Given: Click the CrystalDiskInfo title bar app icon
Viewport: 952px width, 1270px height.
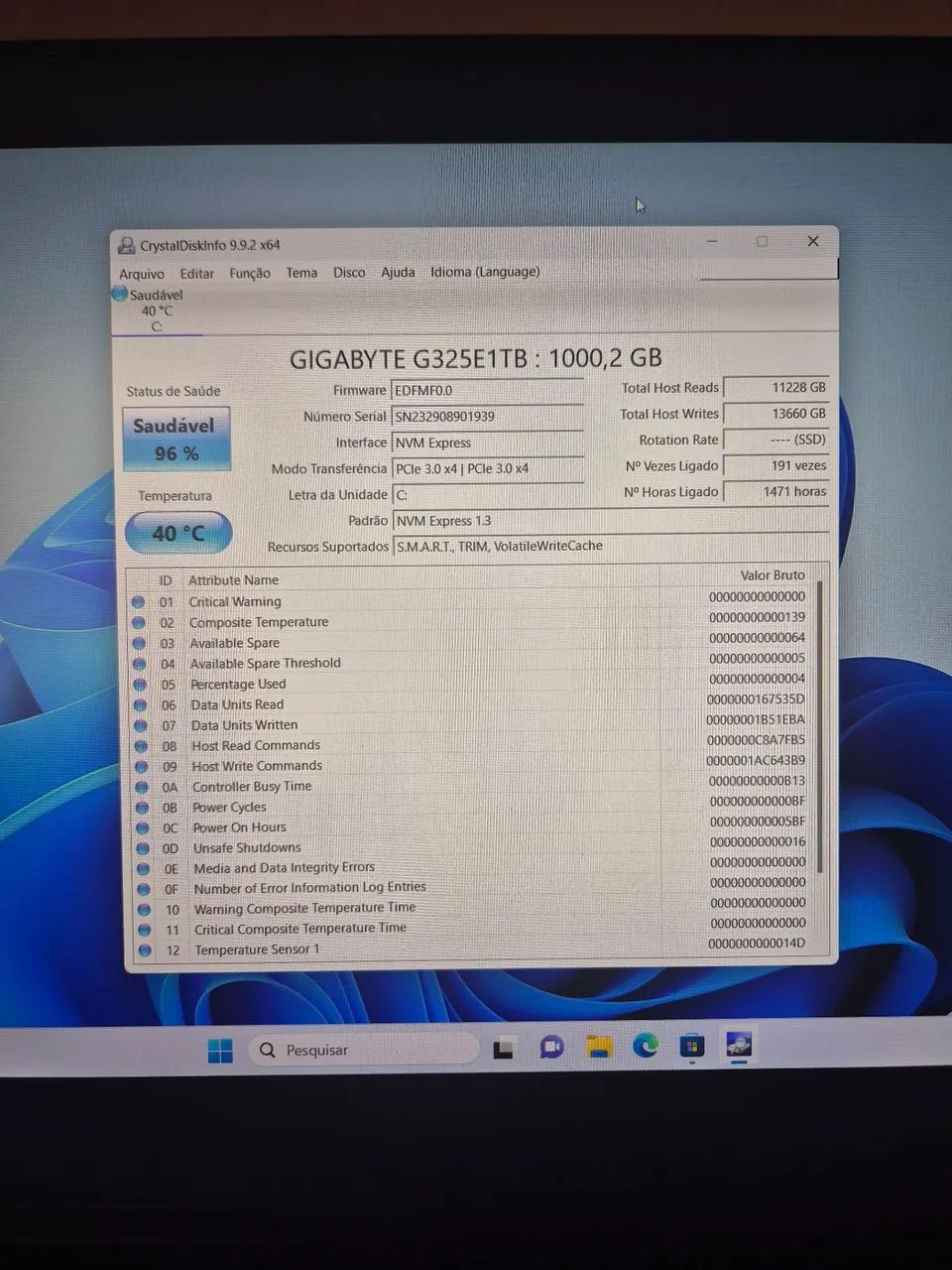Looking at the screenshot, I should 127,245.
